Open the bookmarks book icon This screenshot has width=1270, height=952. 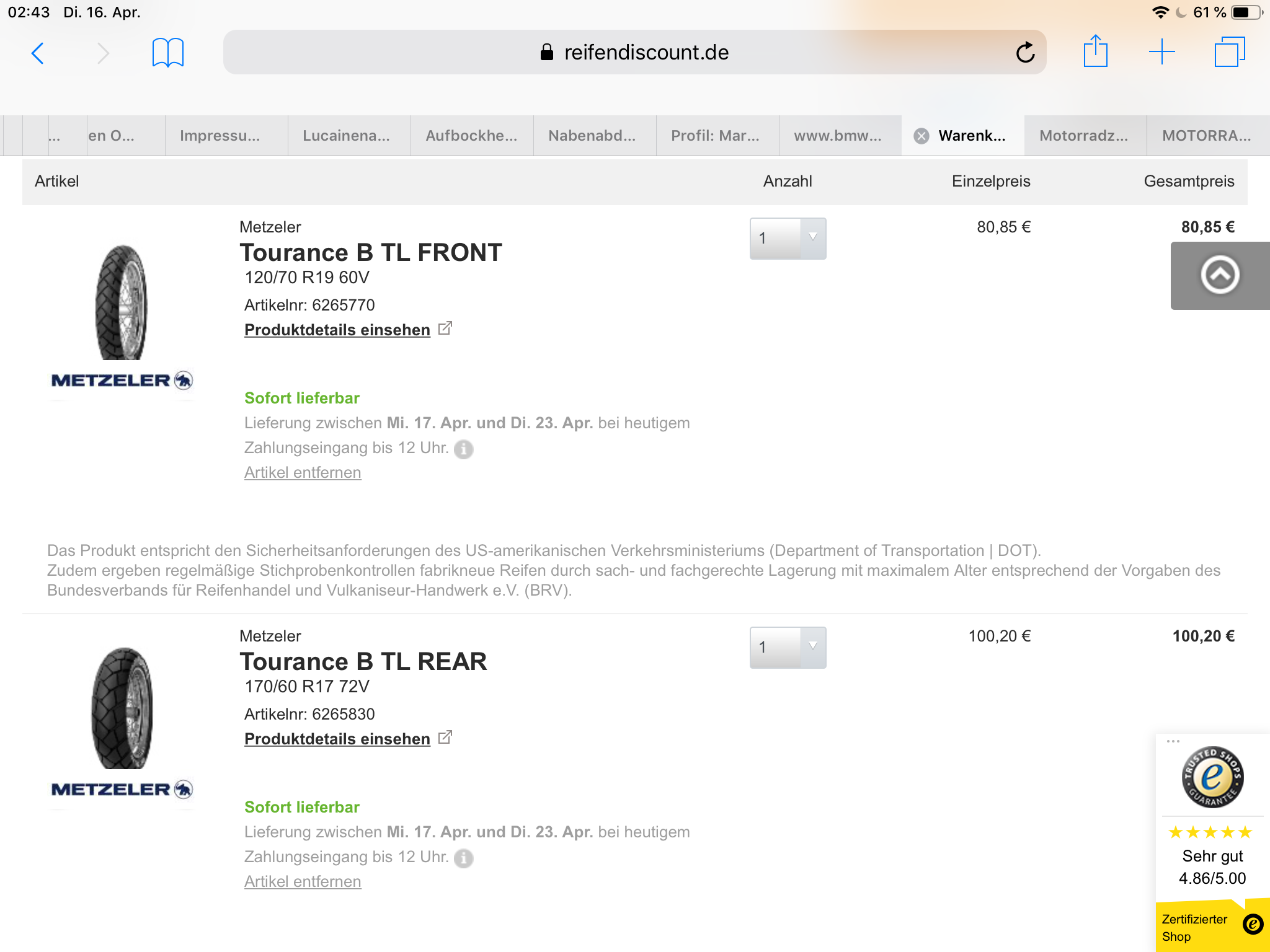tap(167, 53)
